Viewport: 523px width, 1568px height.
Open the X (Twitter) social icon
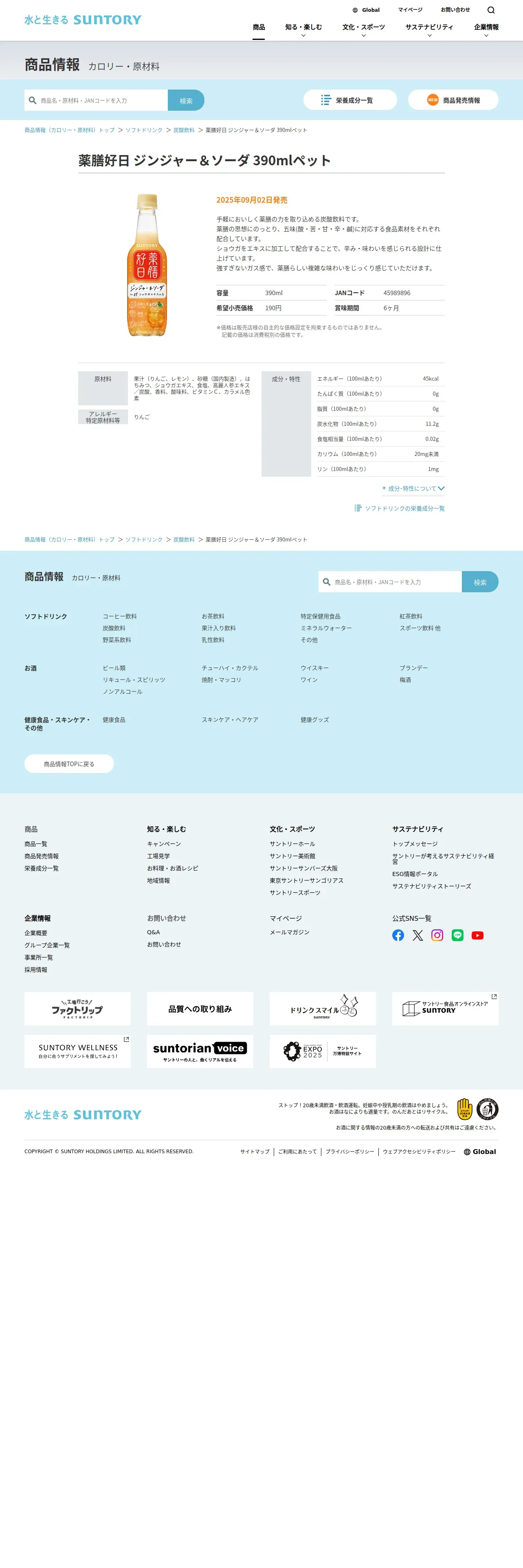[418, 935]
